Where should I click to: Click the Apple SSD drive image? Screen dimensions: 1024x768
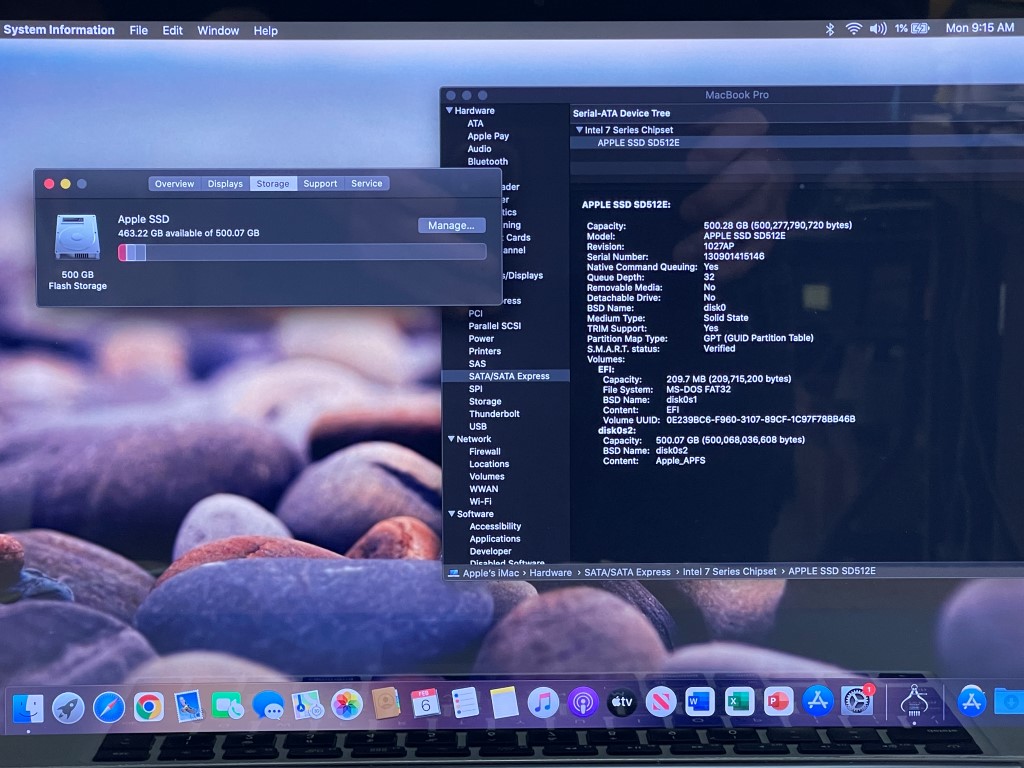tap(77, 237)
